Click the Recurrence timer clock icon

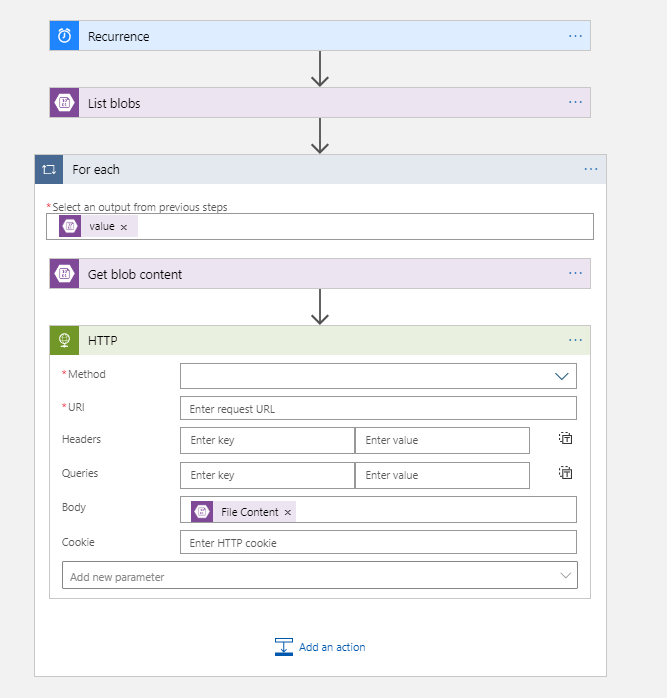(x=64, y=36)
